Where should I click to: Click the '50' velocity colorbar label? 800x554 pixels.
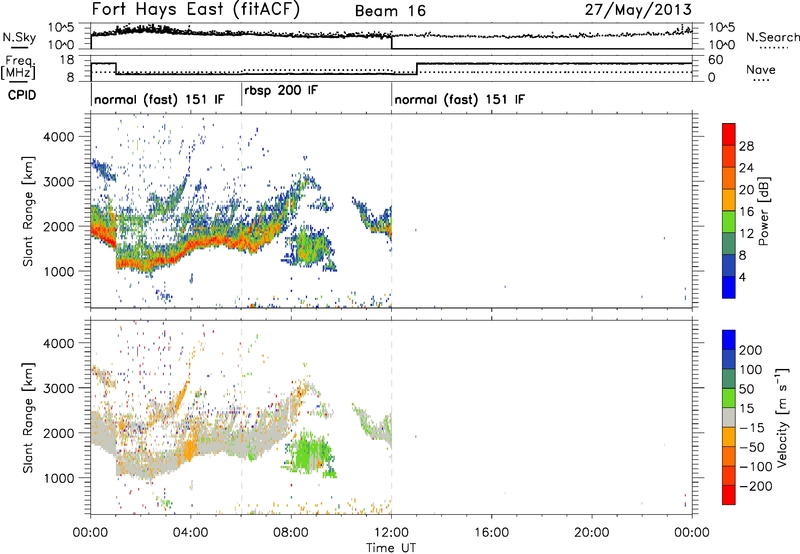coord(746,389)
